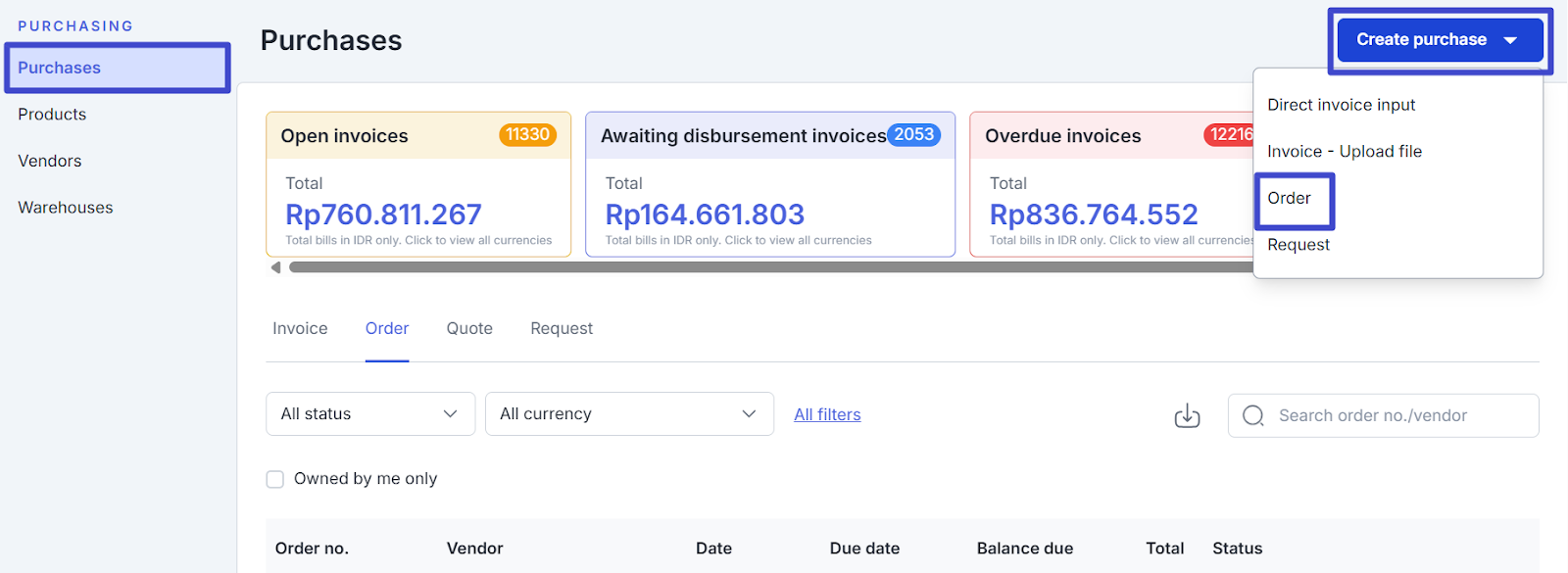
Task: Click the horizontal scrollbar under invoice cards
Action: coord(764,267)
